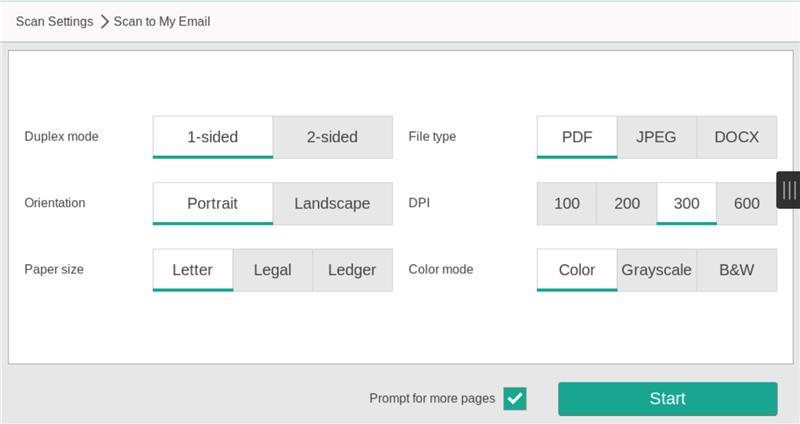The width and height of the screenshot is (800, 424).
Task: Go back to Scan Settings breadcrumb
Action: pos(54,21)
